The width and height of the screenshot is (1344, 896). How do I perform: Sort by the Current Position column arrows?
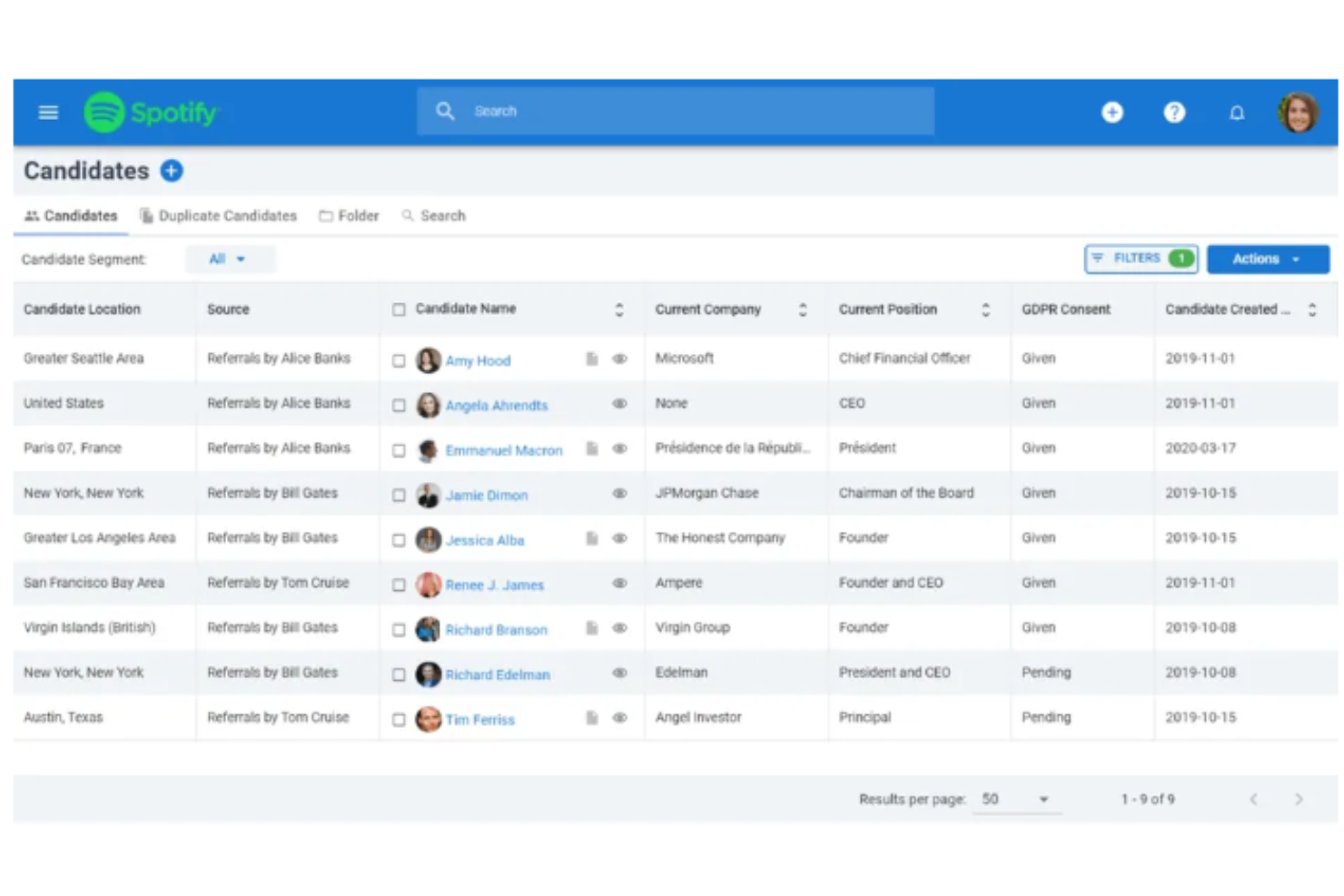985,310
